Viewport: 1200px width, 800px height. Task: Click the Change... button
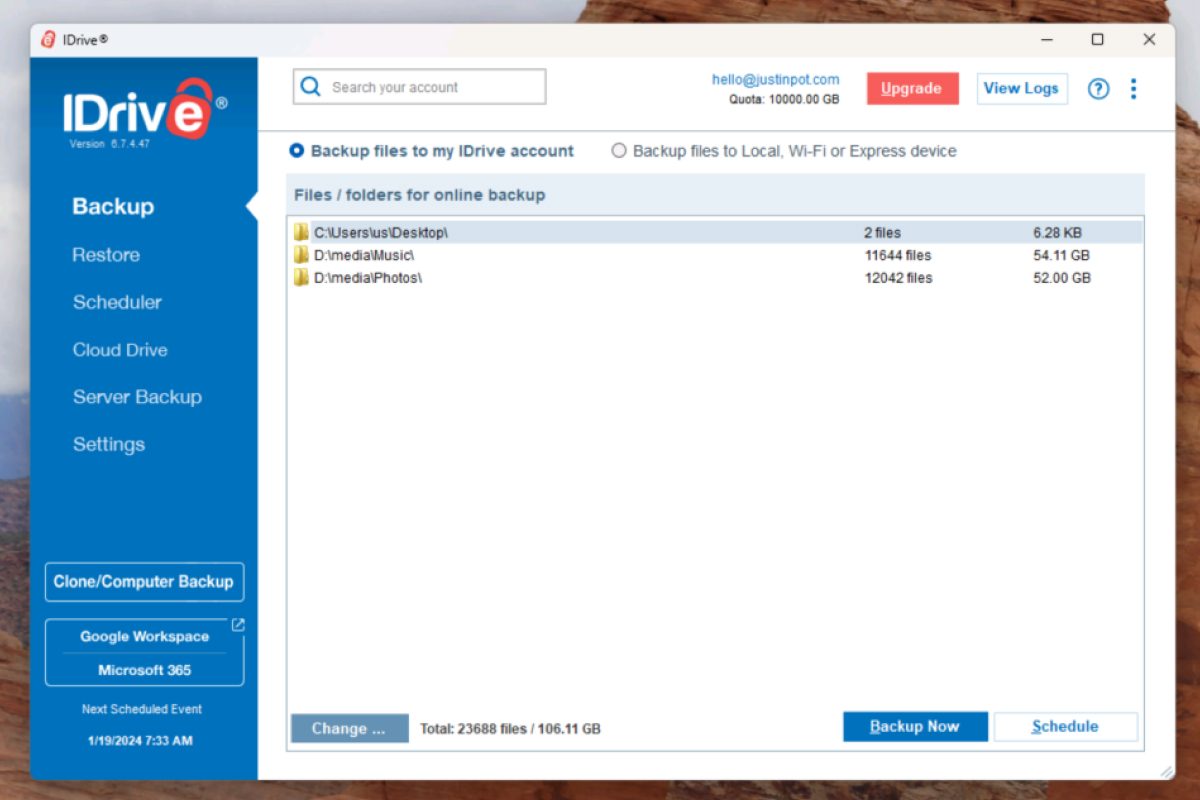[x=349, y=728]
